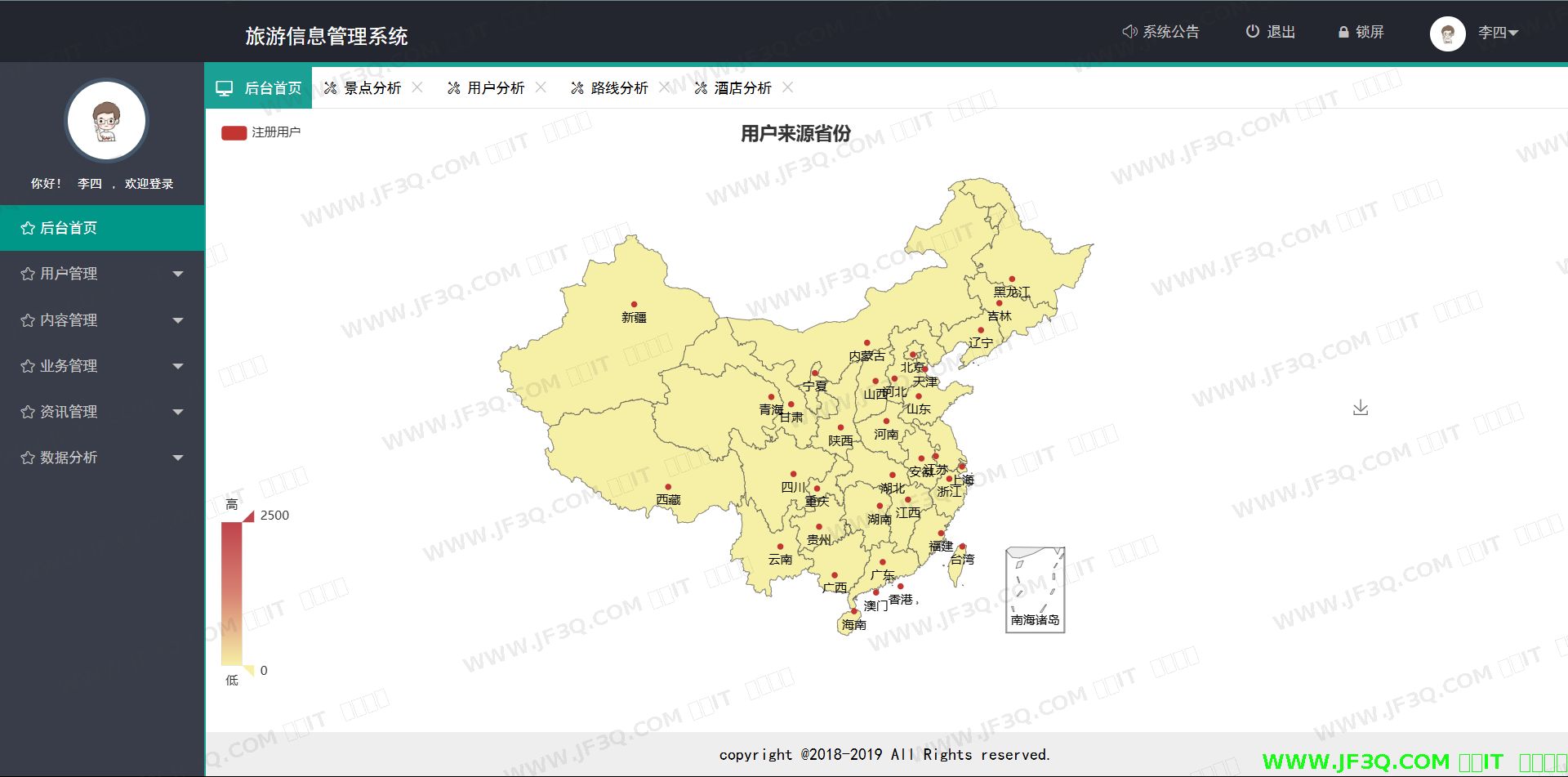The image size is (1568, 777).
Task: Open the 李四 user dropdown
Action: (1498, 33)
